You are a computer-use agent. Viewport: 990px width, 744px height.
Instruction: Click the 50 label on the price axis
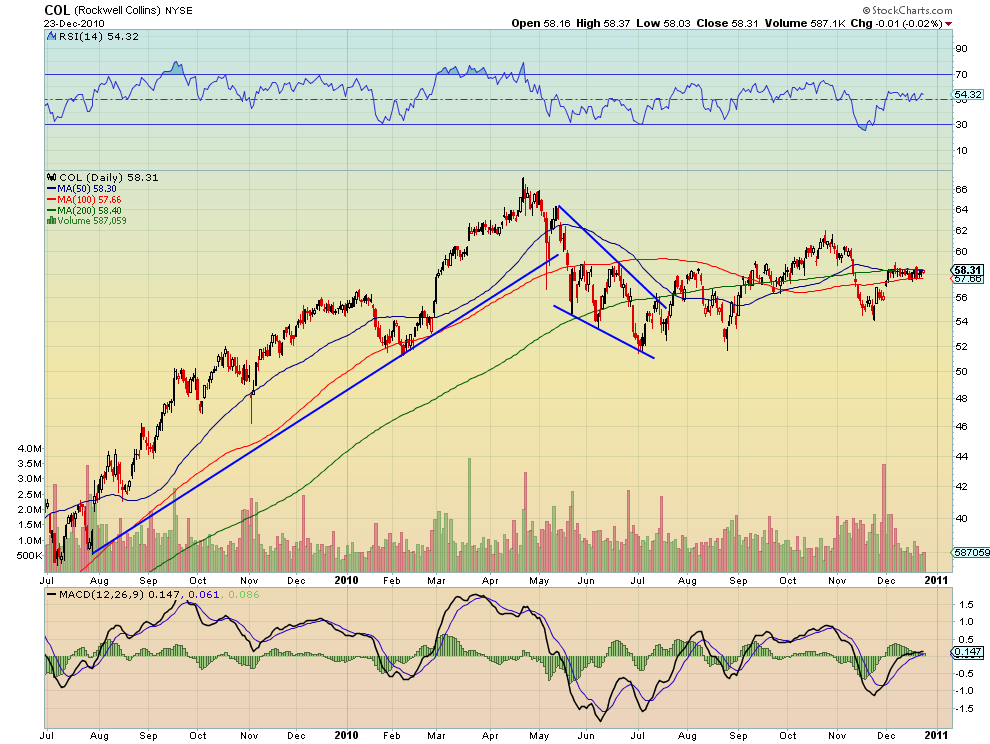click(x=961, y=371)
